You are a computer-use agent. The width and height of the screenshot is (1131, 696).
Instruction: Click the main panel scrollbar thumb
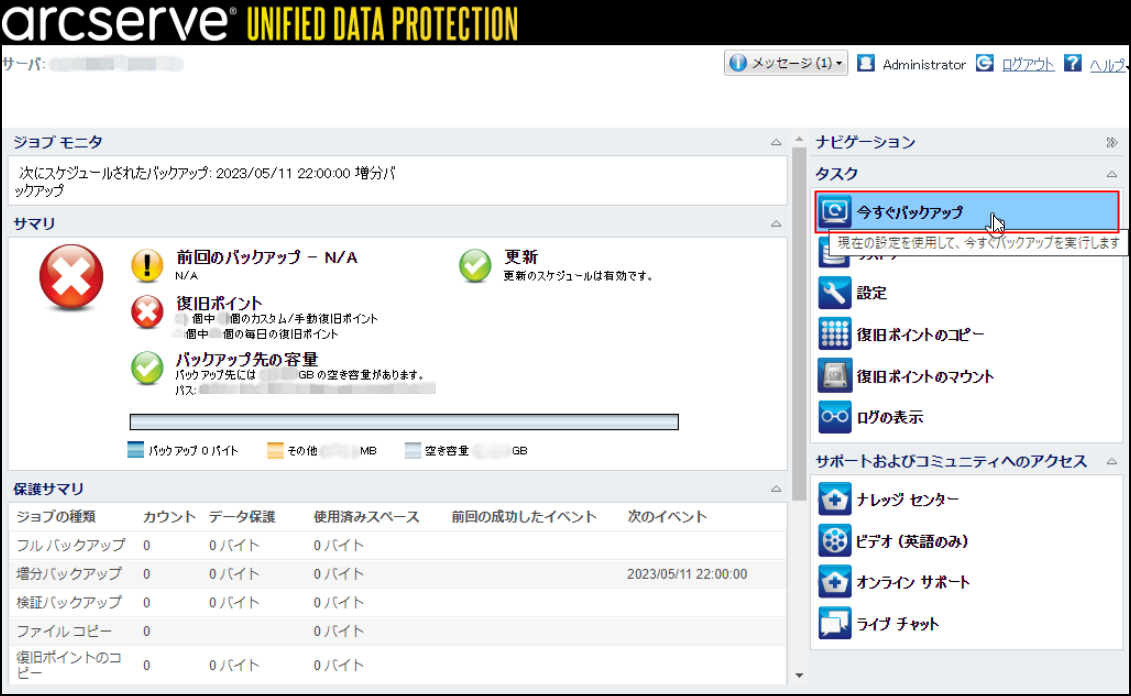point(798,324)
